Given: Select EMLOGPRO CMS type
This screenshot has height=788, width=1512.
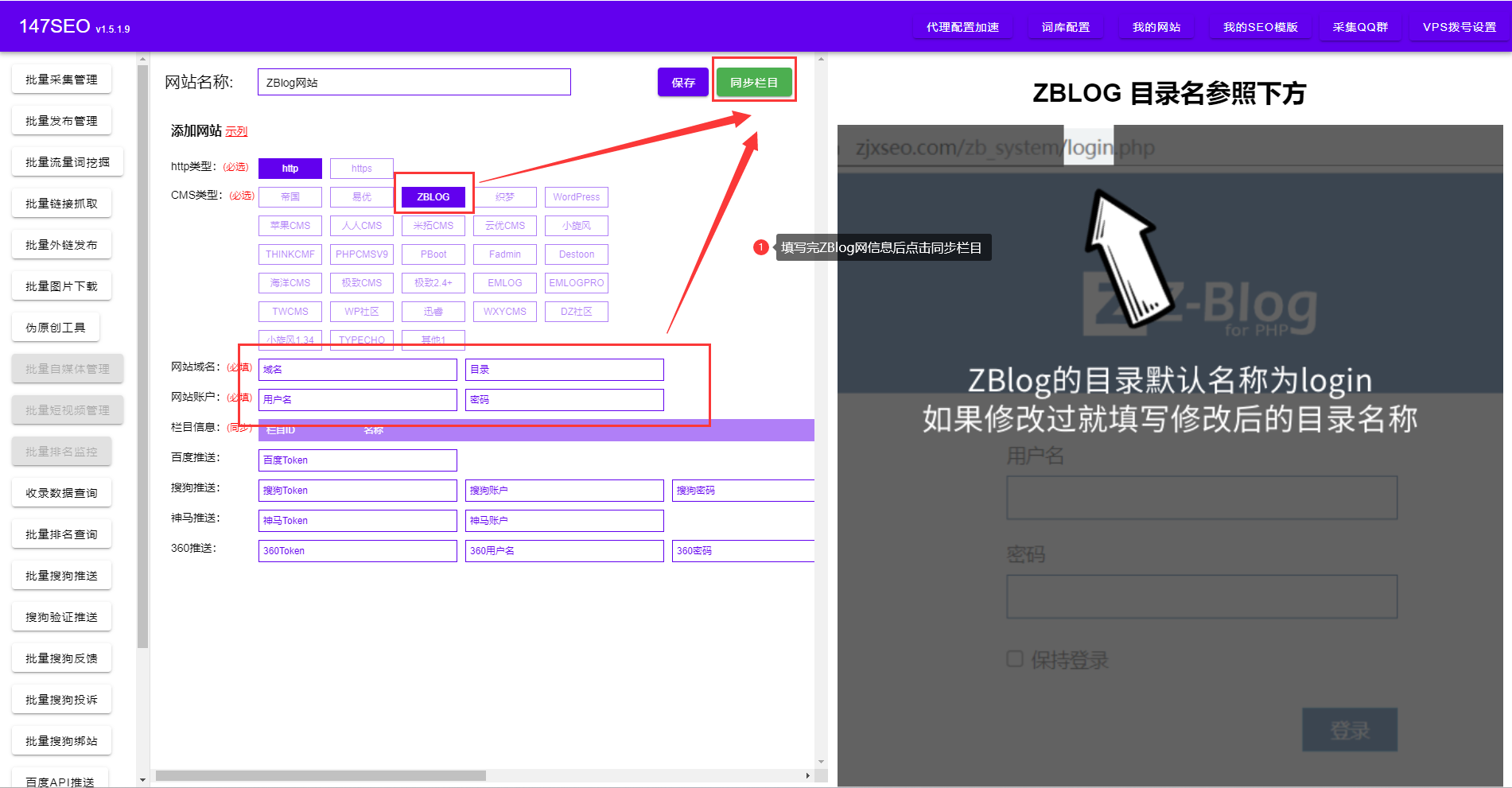Looking at the screenshot, I should 577,283.
